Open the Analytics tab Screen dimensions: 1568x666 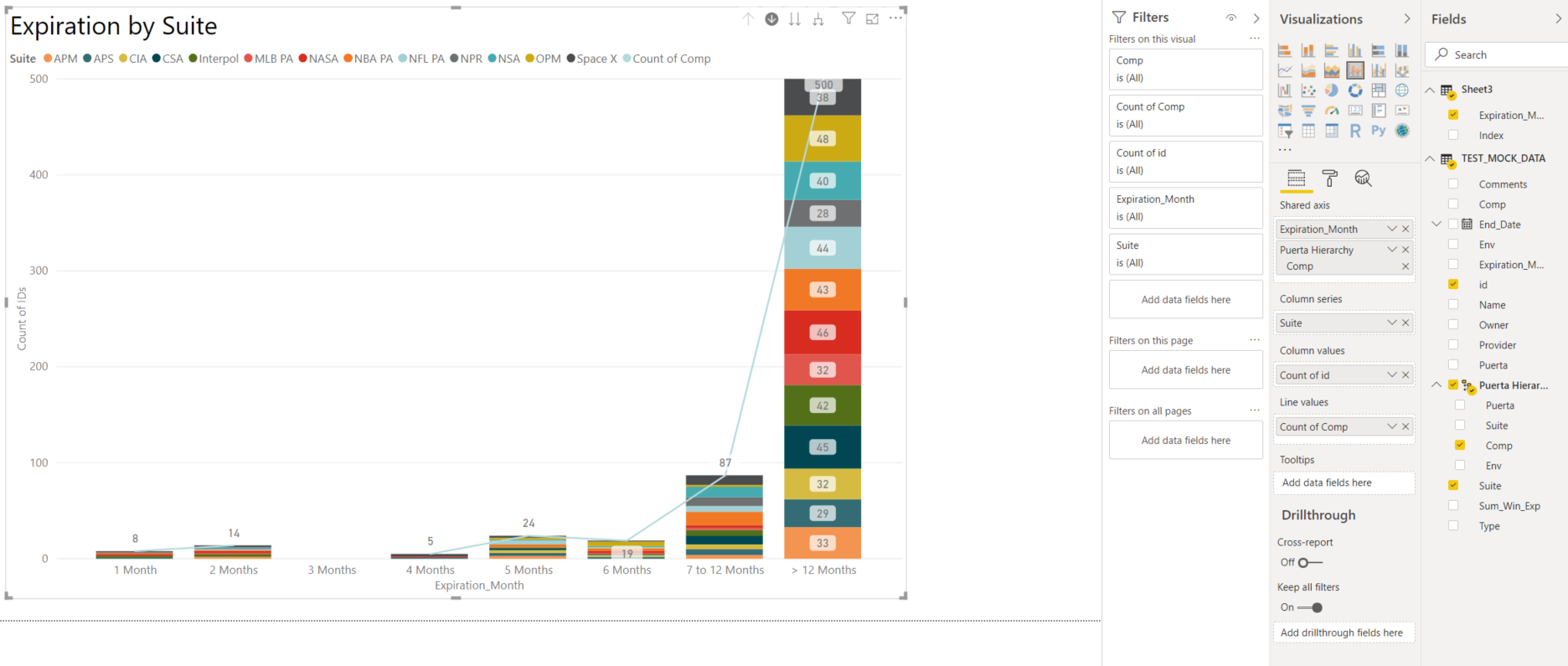(1363, 178)
